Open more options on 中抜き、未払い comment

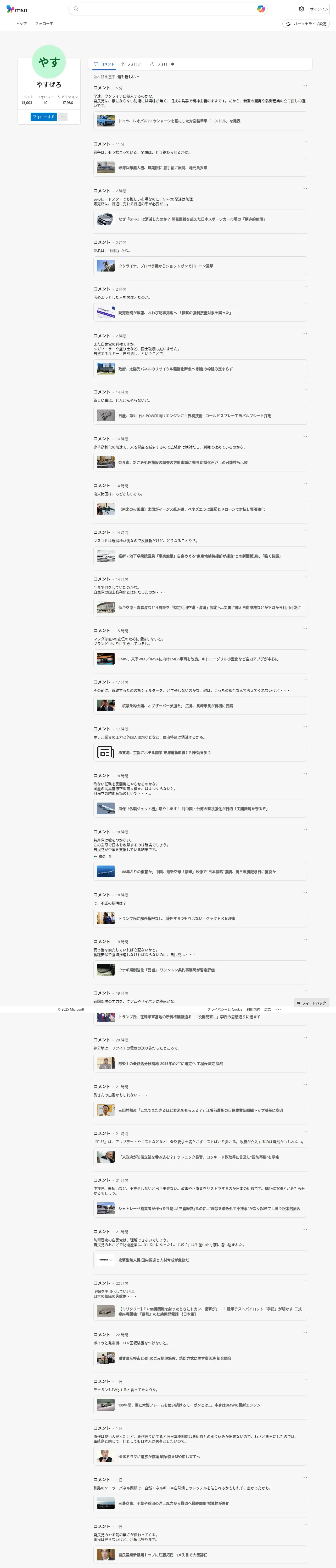pos(304,1178)
